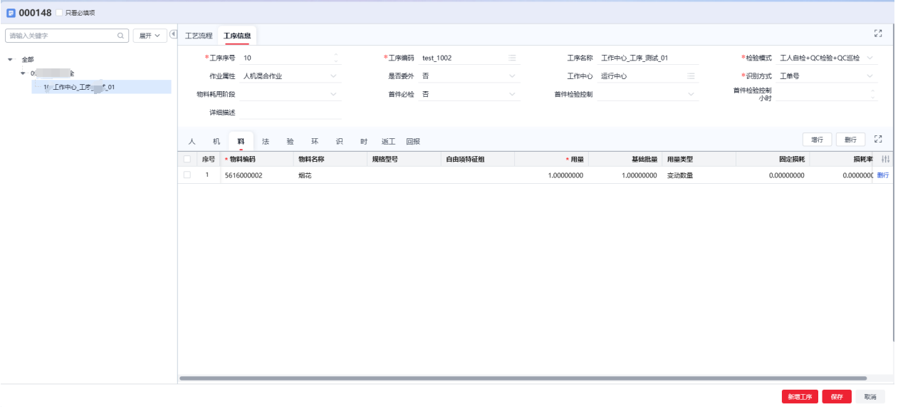Click the red 新增工序 button
The image size is (898, 409).
(x=800, y=396)
